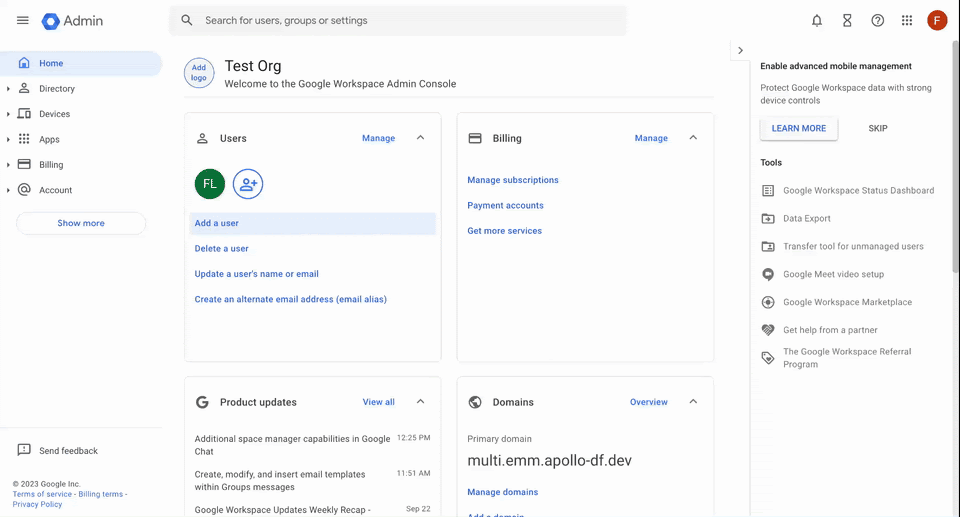Open the main hamburger menu
The width and height of the screenshot is (960, 517).
23,20
